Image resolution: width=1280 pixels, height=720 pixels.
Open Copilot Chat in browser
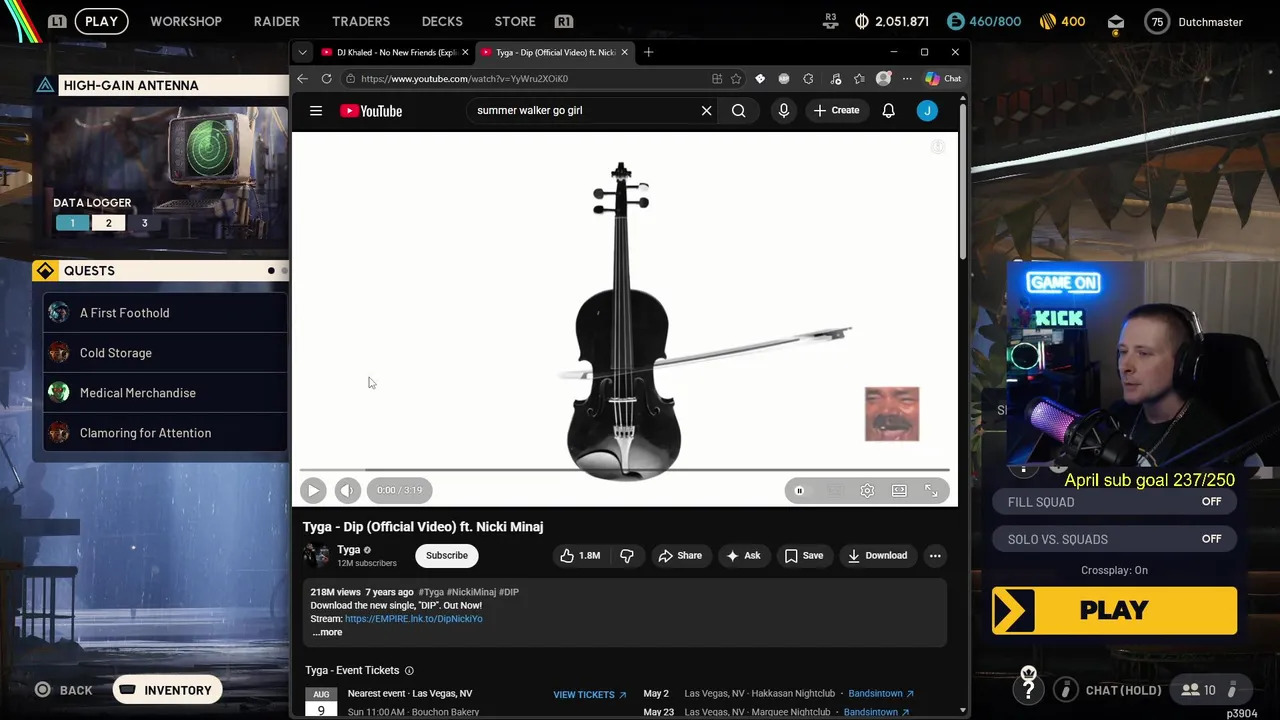943,79
